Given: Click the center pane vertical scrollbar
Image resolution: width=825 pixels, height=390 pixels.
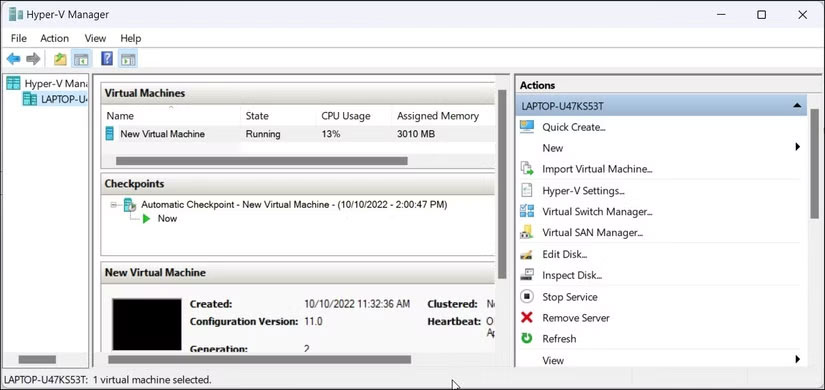Looking at the screenshot, I should coord(501,184).
